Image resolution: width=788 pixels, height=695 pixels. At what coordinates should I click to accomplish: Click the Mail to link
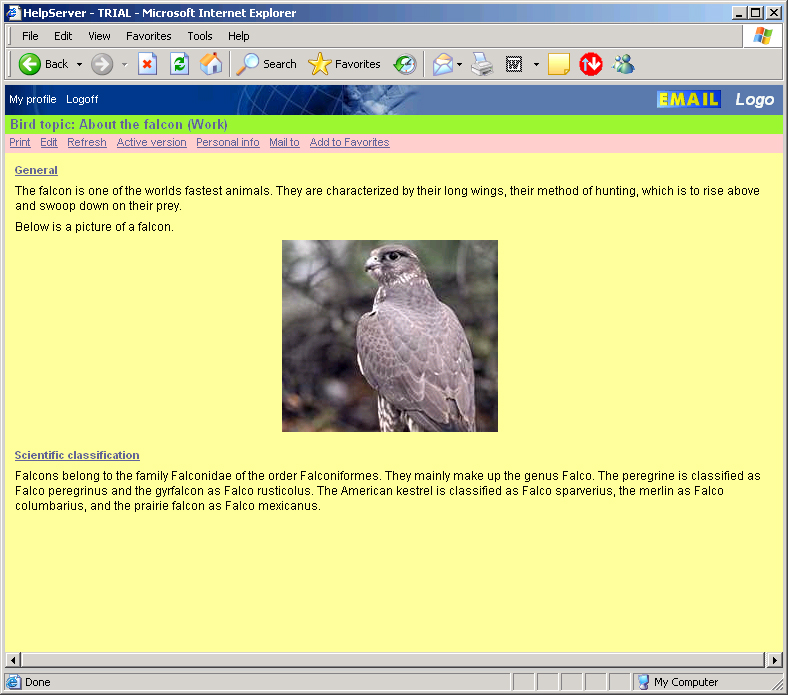pyautogui.click(x=284, y=142)
